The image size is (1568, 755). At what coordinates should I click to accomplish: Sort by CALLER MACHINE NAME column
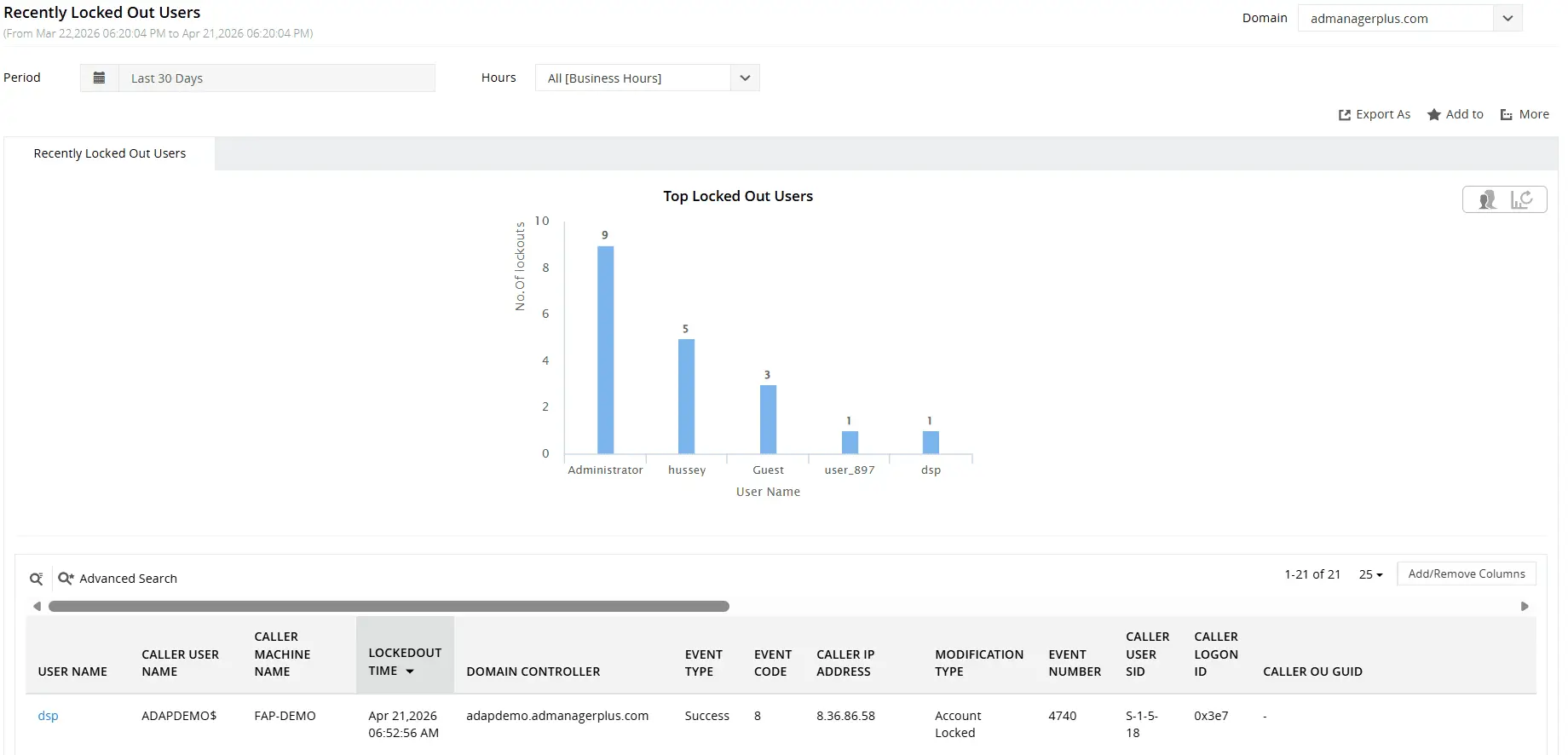[282, 654]
